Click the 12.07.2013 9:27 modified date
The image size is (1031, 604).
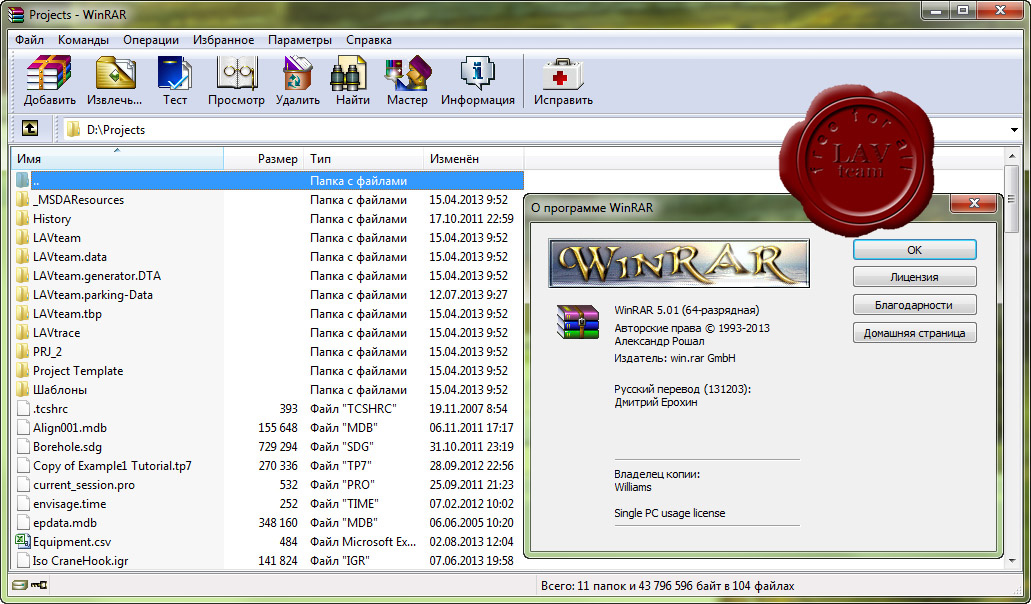coord(468,294)
